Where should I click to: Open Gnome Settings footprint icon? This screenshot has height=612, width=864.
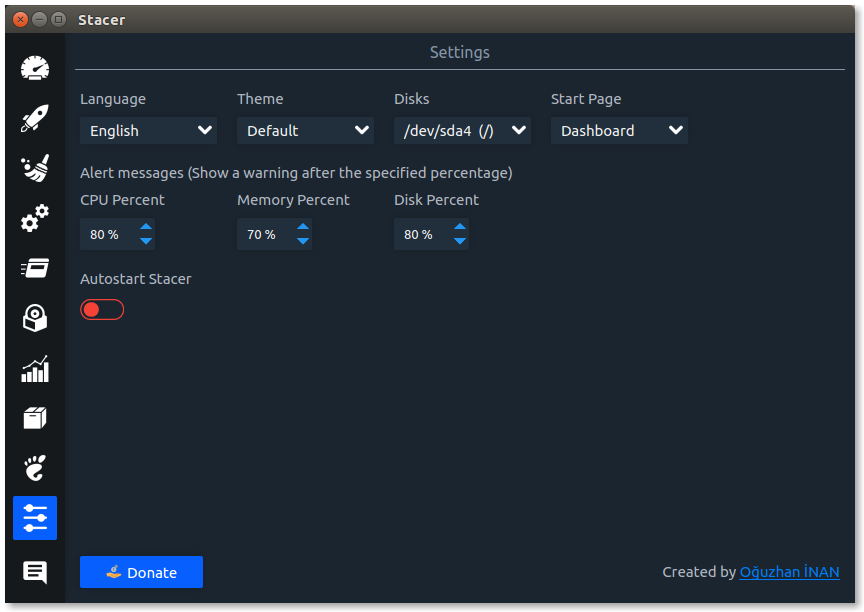click(35, 468)
